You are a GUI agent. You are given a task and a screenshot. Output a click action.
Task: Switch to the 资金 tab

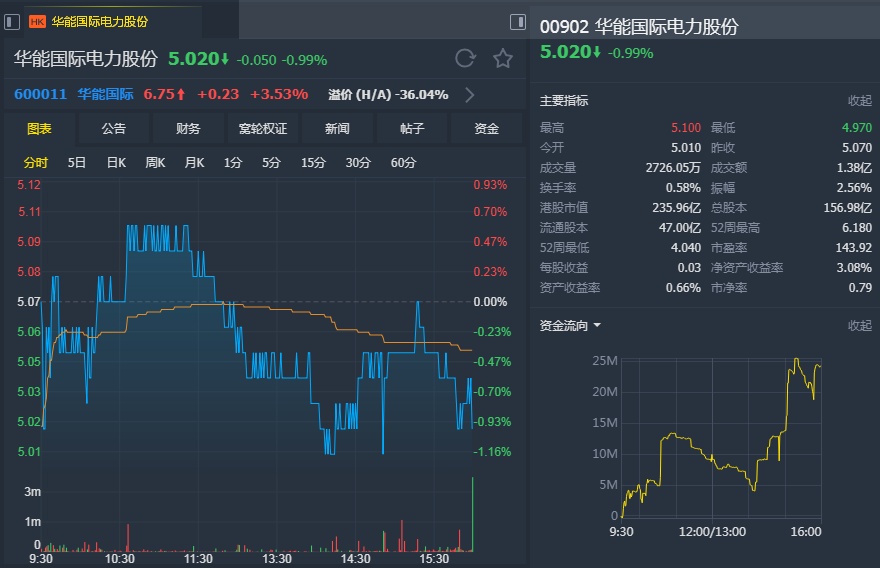(x=486, y=129)
